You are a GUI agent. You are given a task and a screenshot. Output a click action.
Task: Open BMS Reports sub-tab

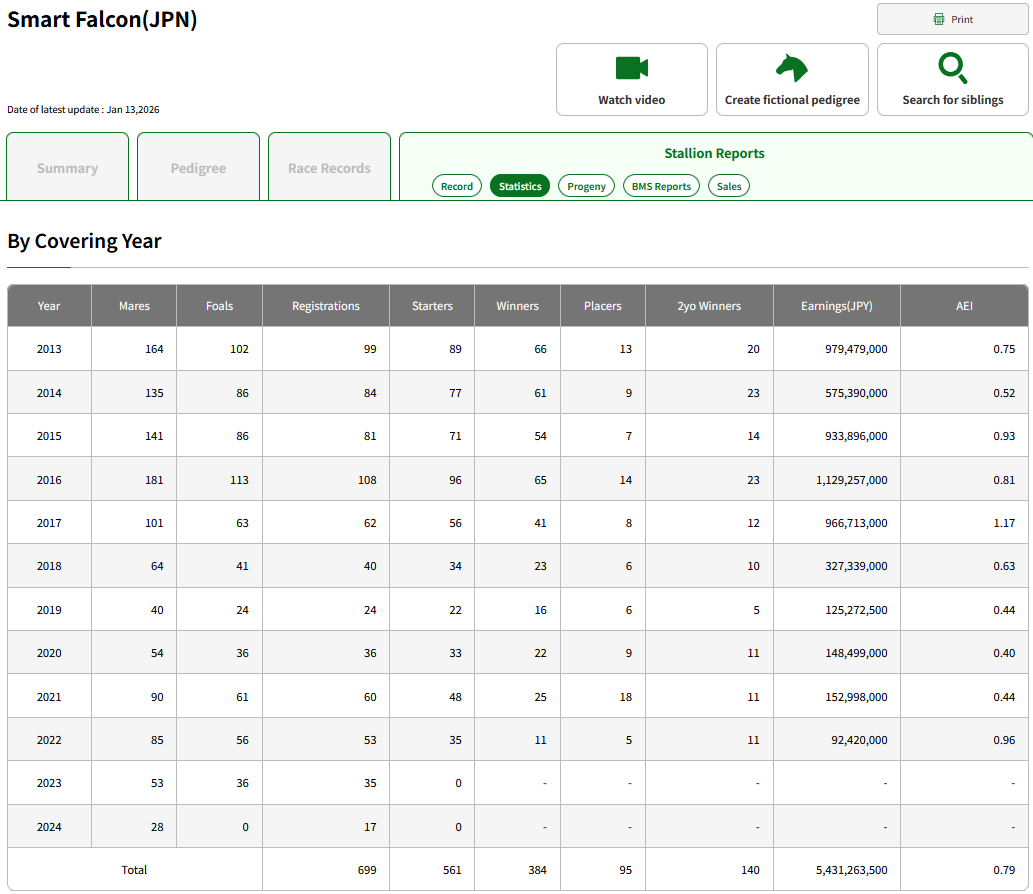coord(661,186)
